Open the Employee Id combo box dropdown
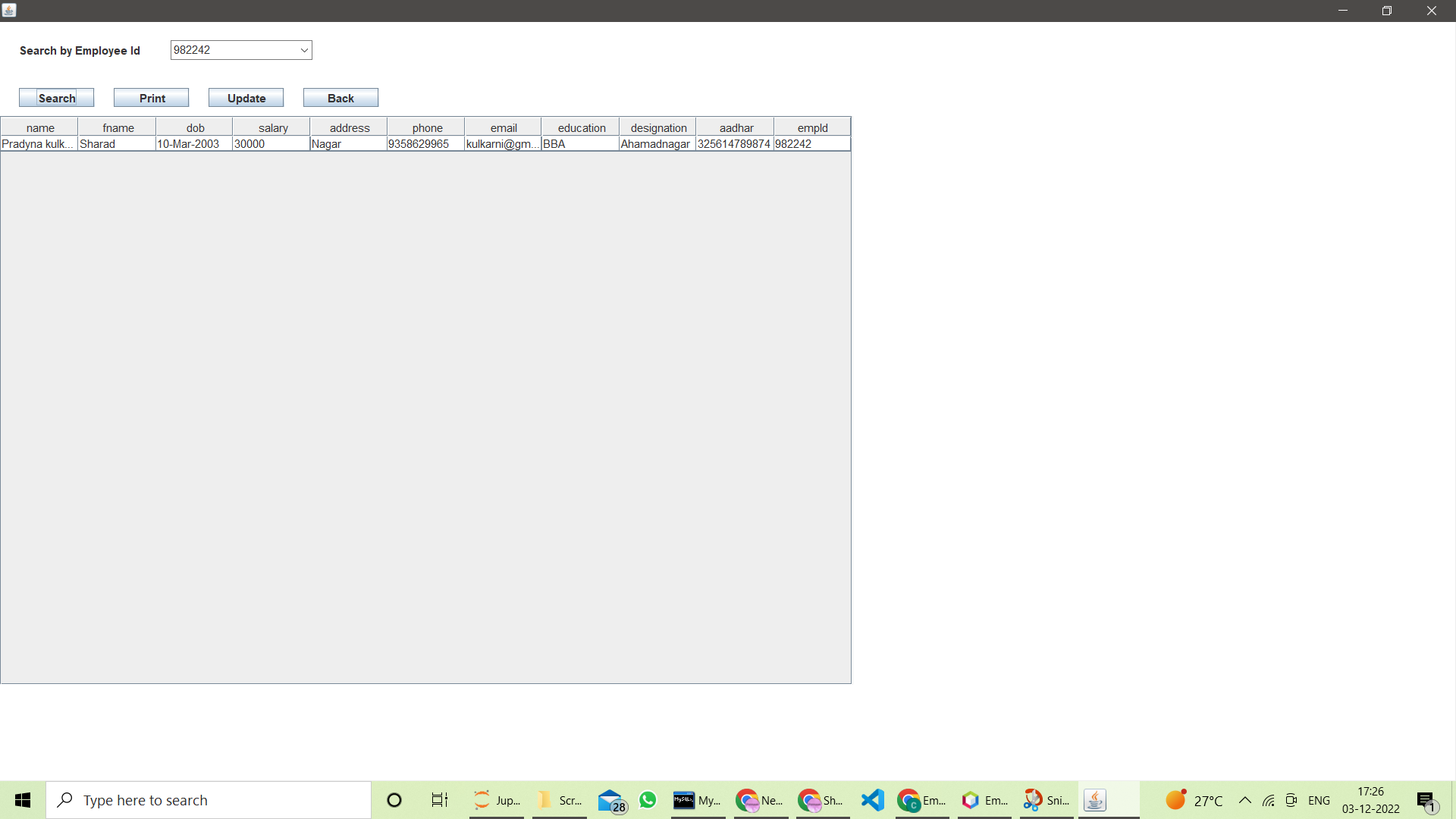This screenshot has height=819, width=1456. (303, 50)
